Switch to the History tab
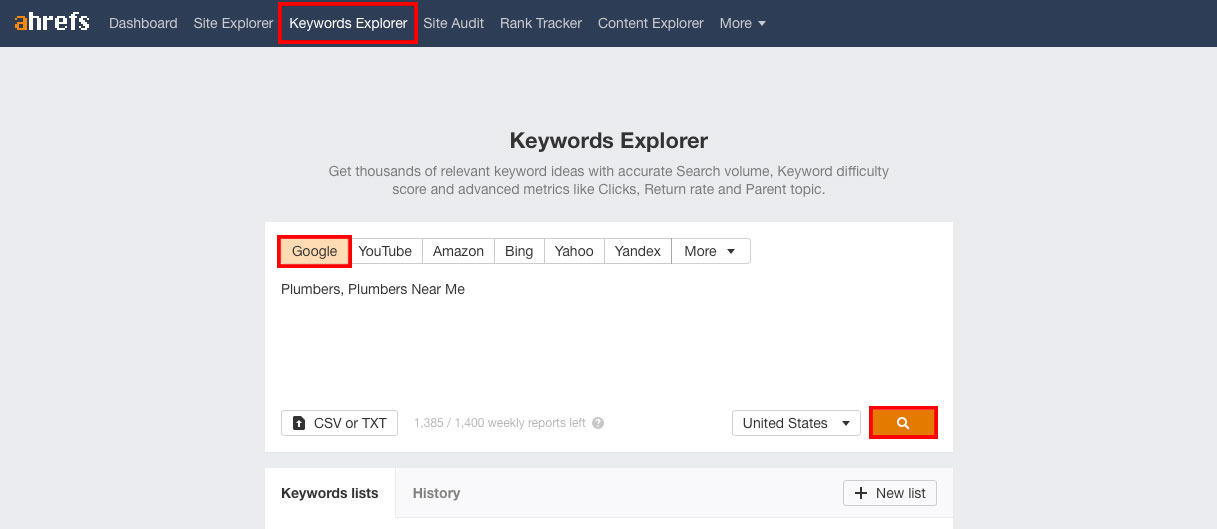 coord(436,493)
